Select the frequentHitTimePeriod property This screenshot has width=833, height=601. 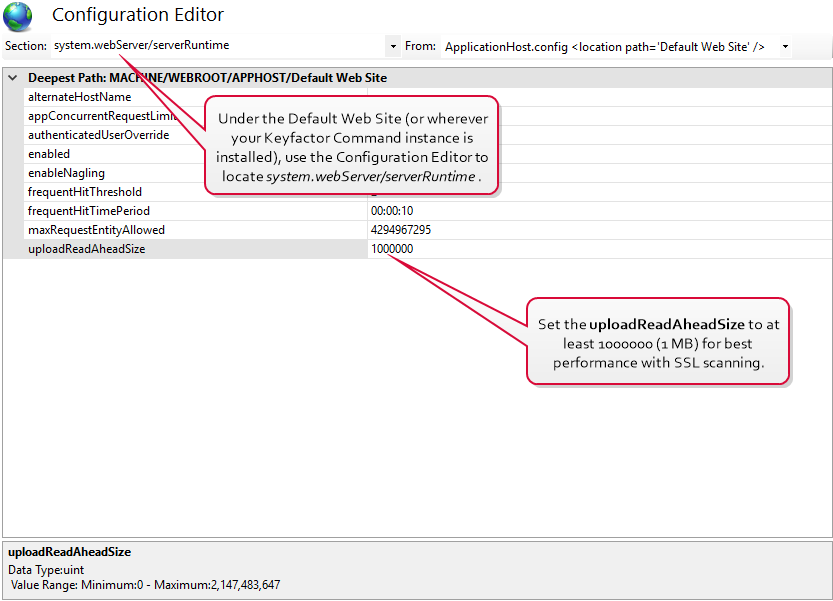click(89, 211)
